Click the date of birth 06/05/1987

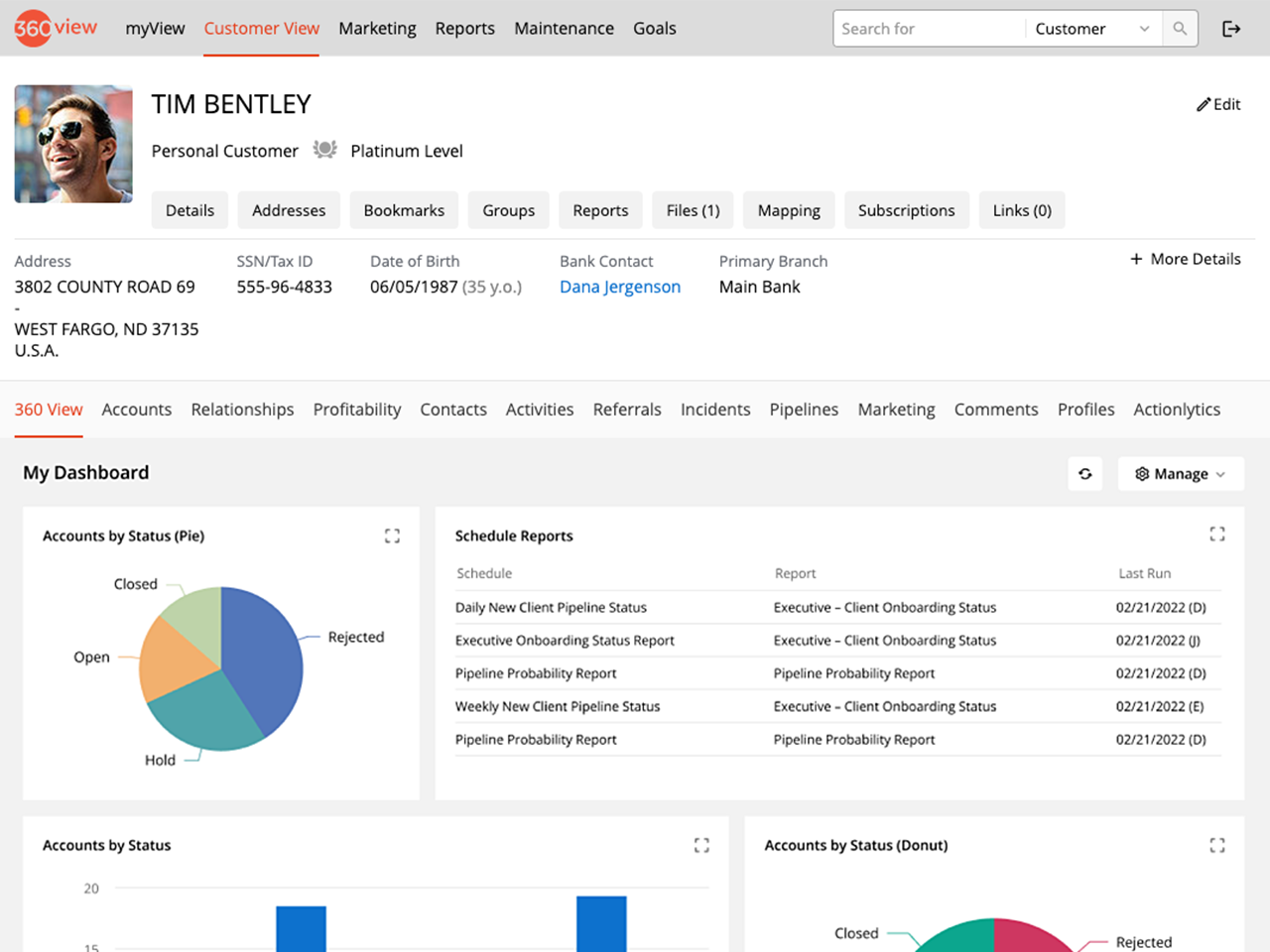click(x=414, y=287)
